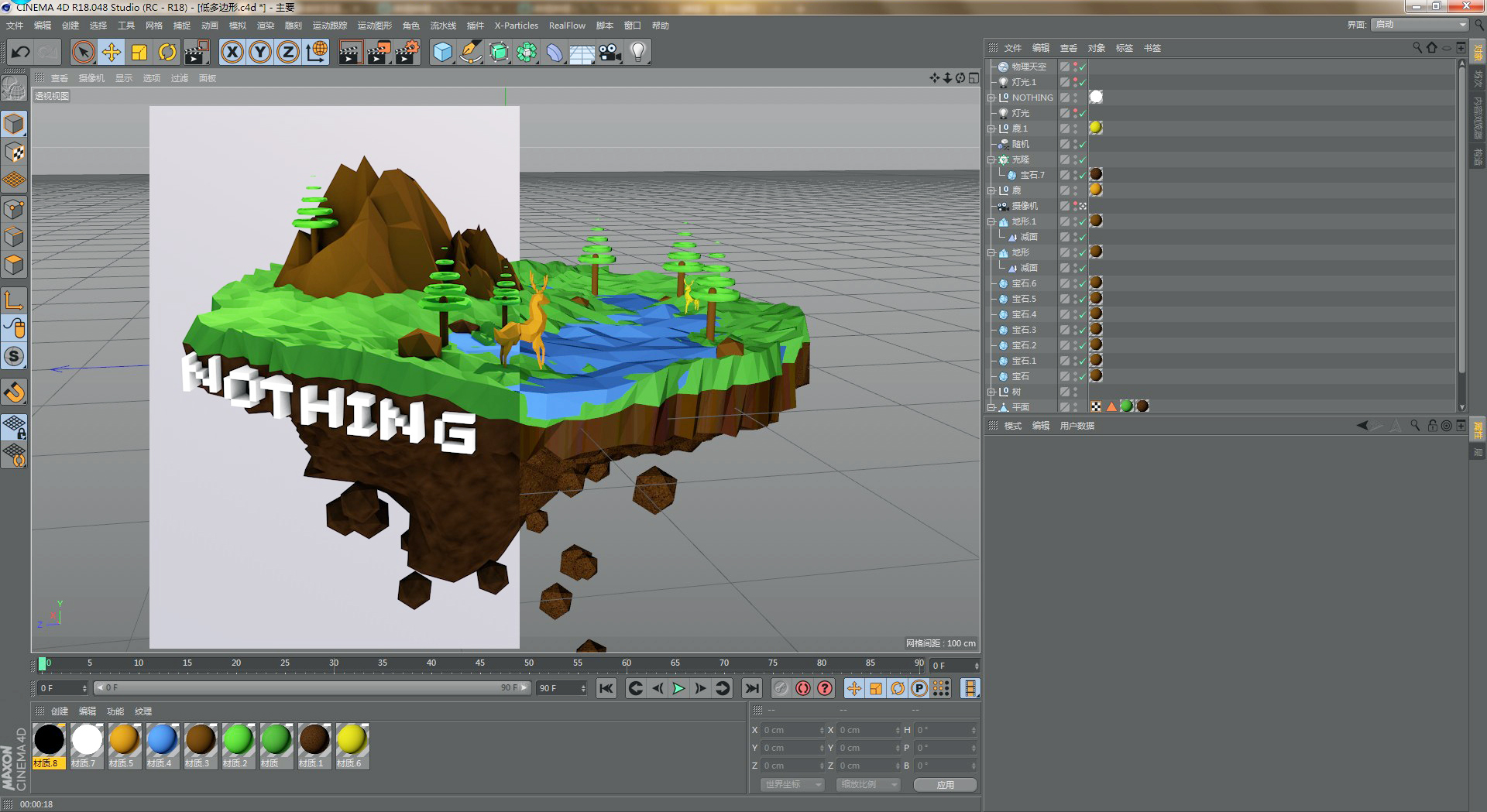Expand the 鹿.1 object tree
1487x812 pixels.
(991, 128)
